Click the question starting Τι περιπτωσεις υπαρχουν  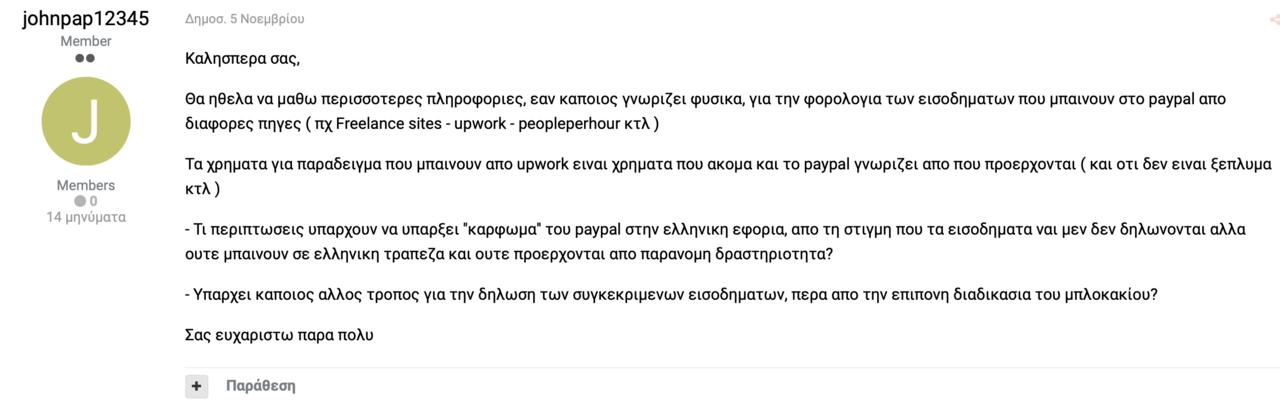(x=715, y=241)
